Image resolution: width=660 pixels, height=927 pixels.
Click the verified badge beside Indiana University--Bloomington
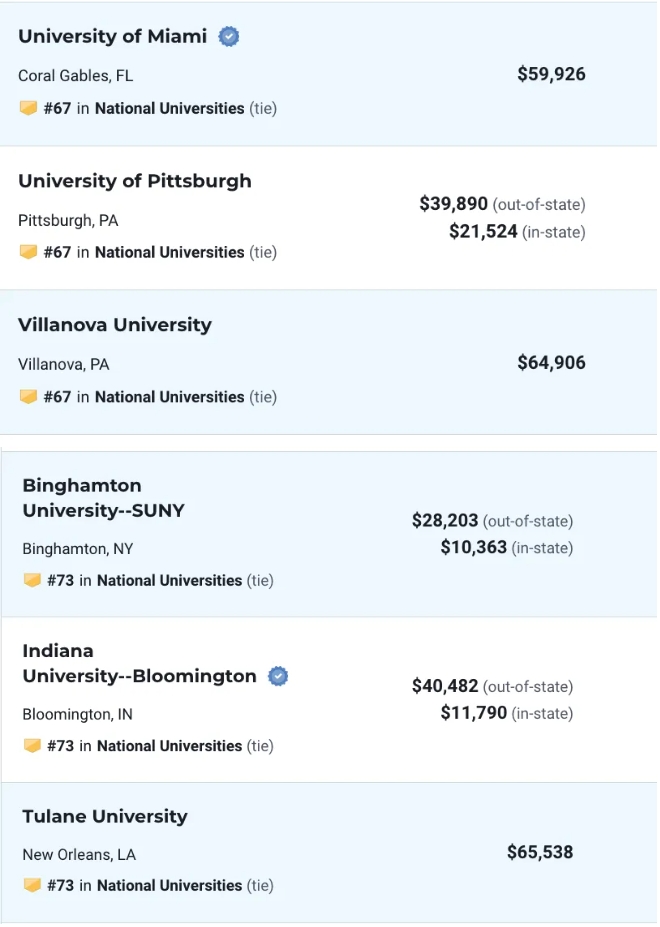pos(279,676)
